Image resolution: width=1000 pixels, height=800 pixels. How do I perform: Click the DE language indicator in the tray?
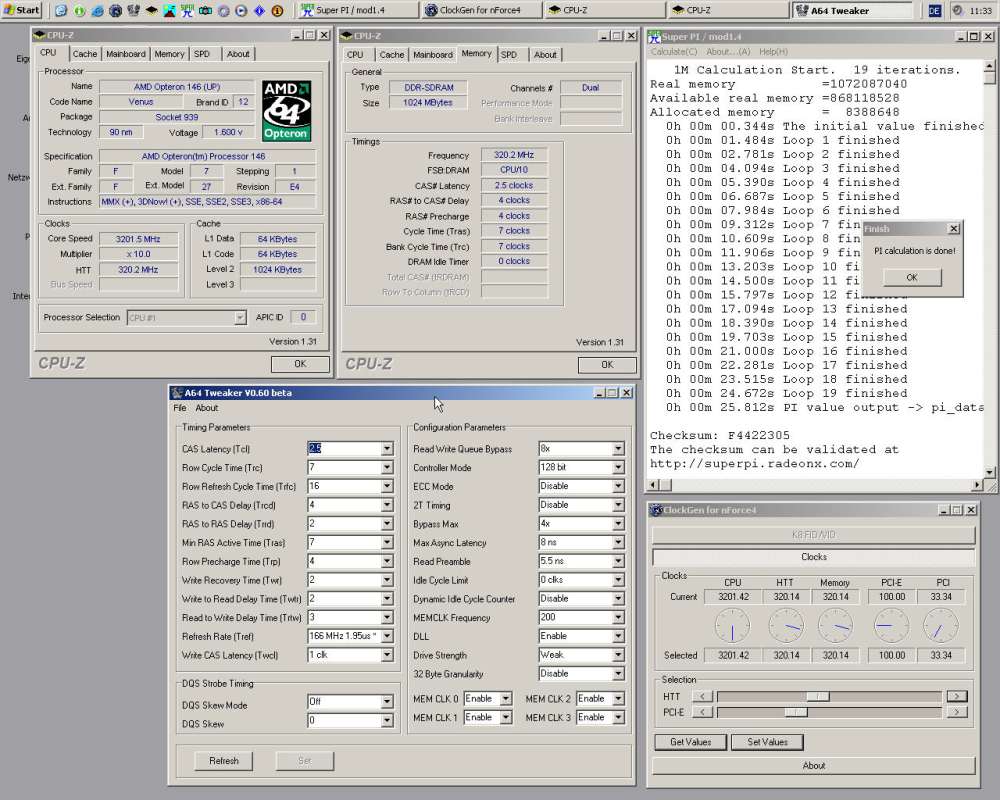[x=934, y=10]
